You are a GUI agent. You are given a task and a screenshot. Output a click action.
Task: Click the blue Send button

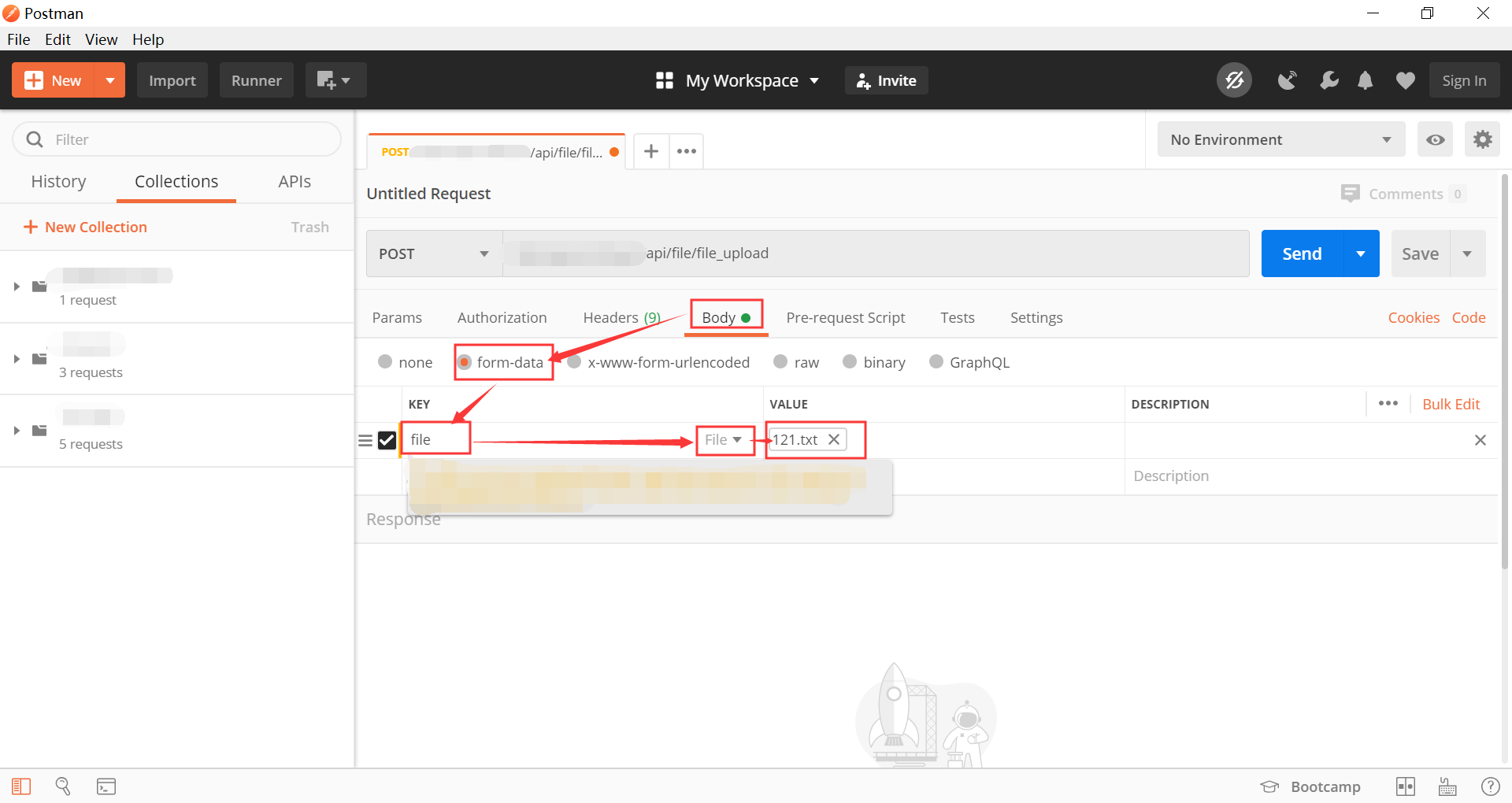click(x=1303, y=253)
